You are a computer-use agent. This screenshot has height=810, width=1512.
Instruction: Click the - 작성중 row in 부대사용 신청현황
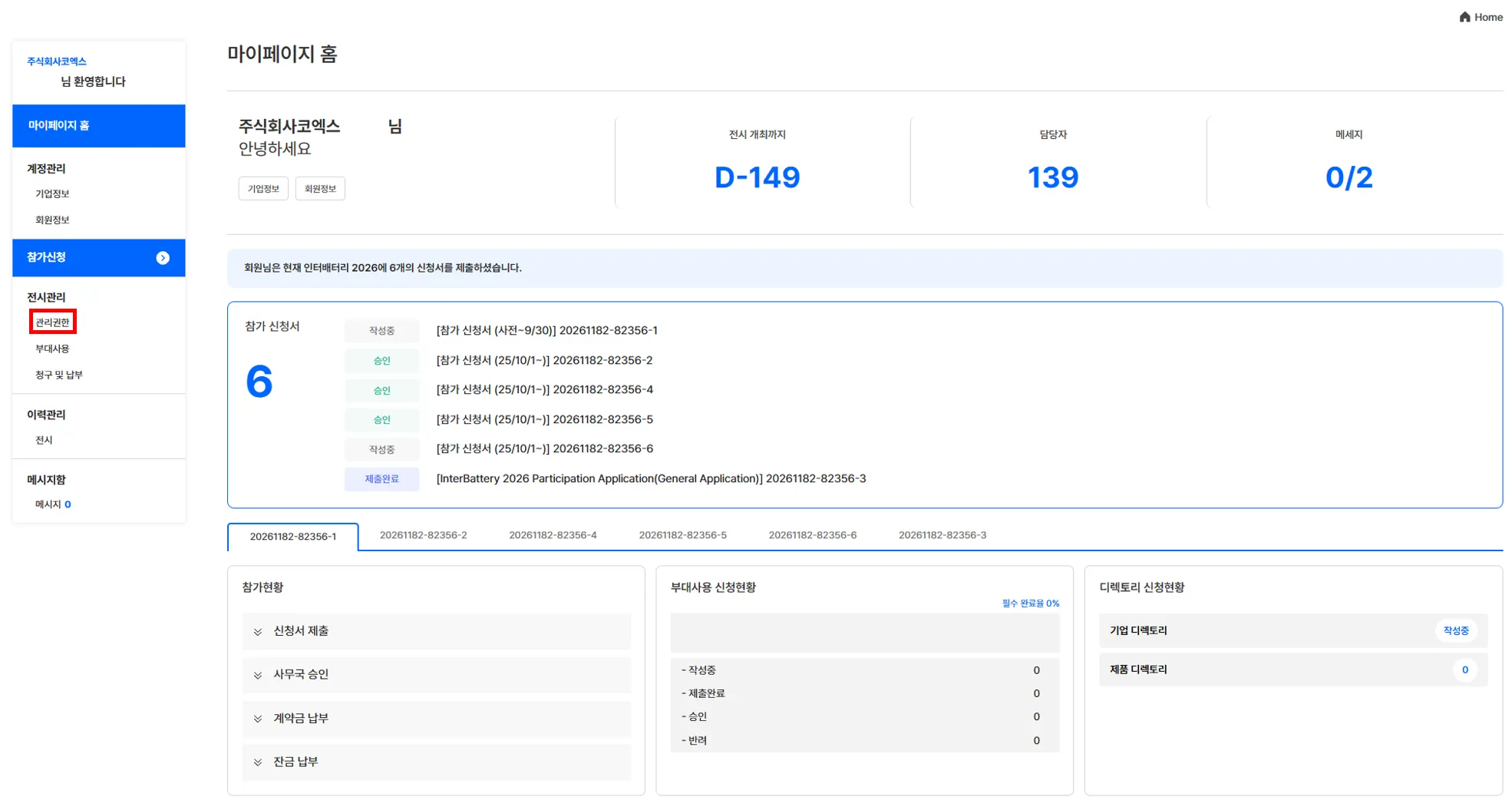pos(865,671)
